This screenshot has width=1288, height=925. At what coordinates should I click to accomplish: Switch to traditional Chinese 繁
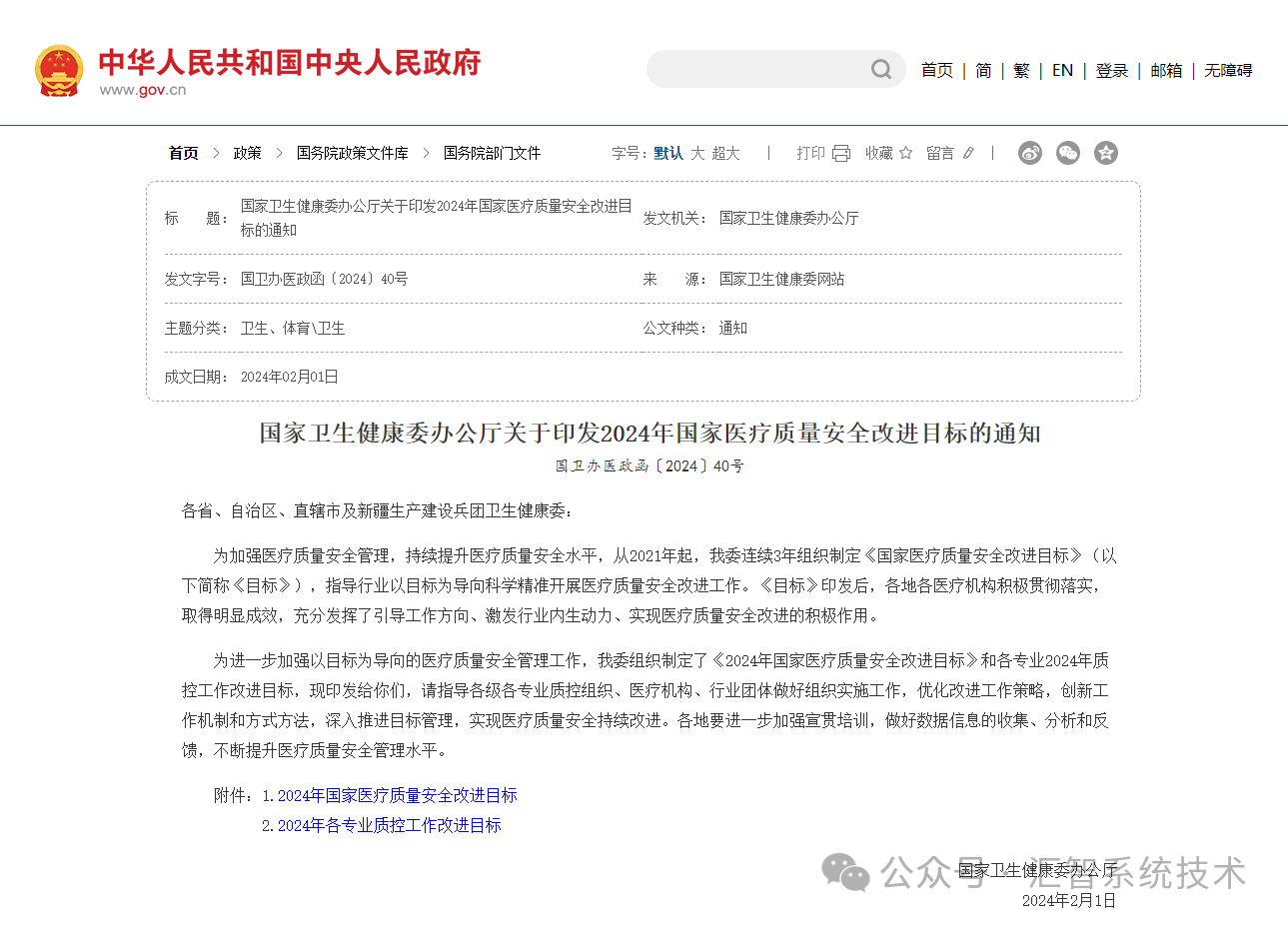click(1021, 70)
